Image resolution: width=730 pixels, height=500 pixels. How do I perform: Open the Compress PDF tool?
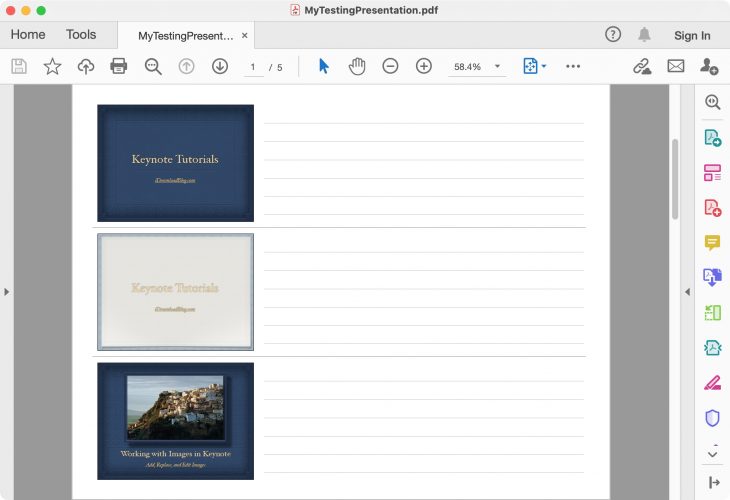(712, 347)
